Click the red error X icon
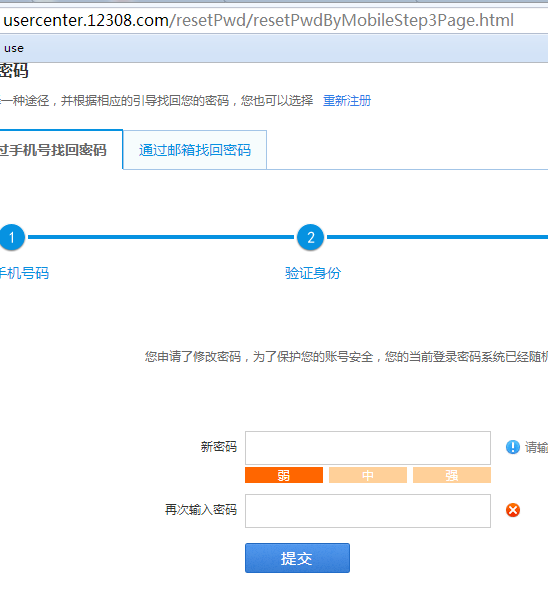The width and height of the screenshot is (548, 591). point(513,510)
